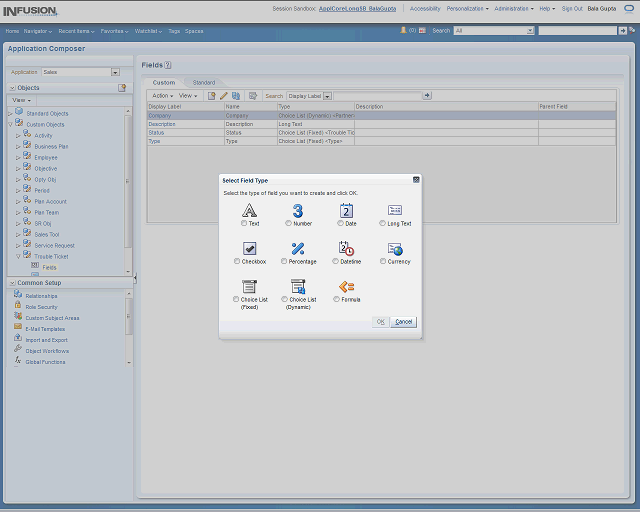This screenshot has width=640, height=512.
Task: Open the Application Sales dropdown
Action: 115,72
